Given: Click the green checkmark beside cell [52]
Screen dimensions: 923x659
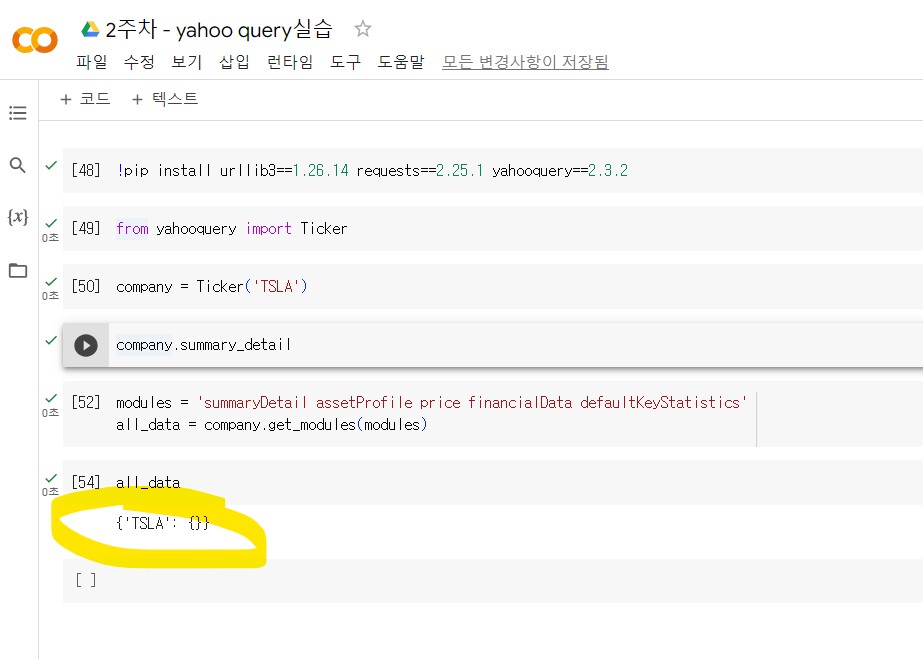Looking at the screenshot, I should click(51, 398).
